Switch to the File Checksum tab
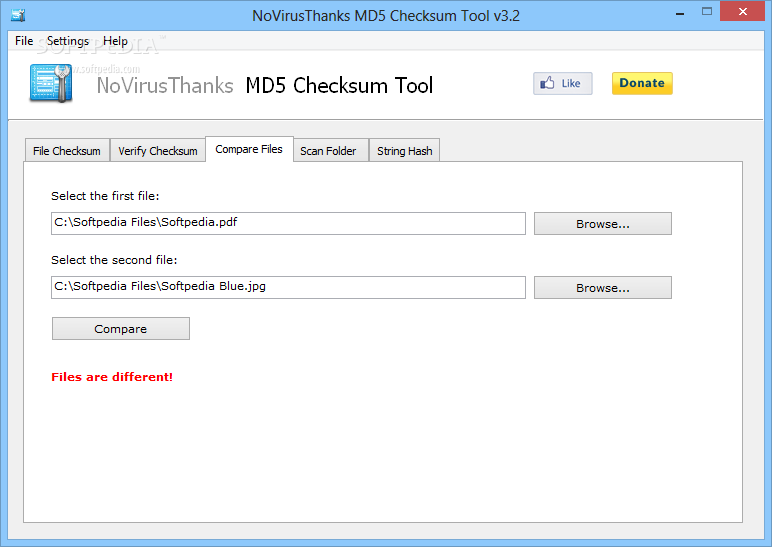The image size is (772, 547). click(x=67, y=151)
